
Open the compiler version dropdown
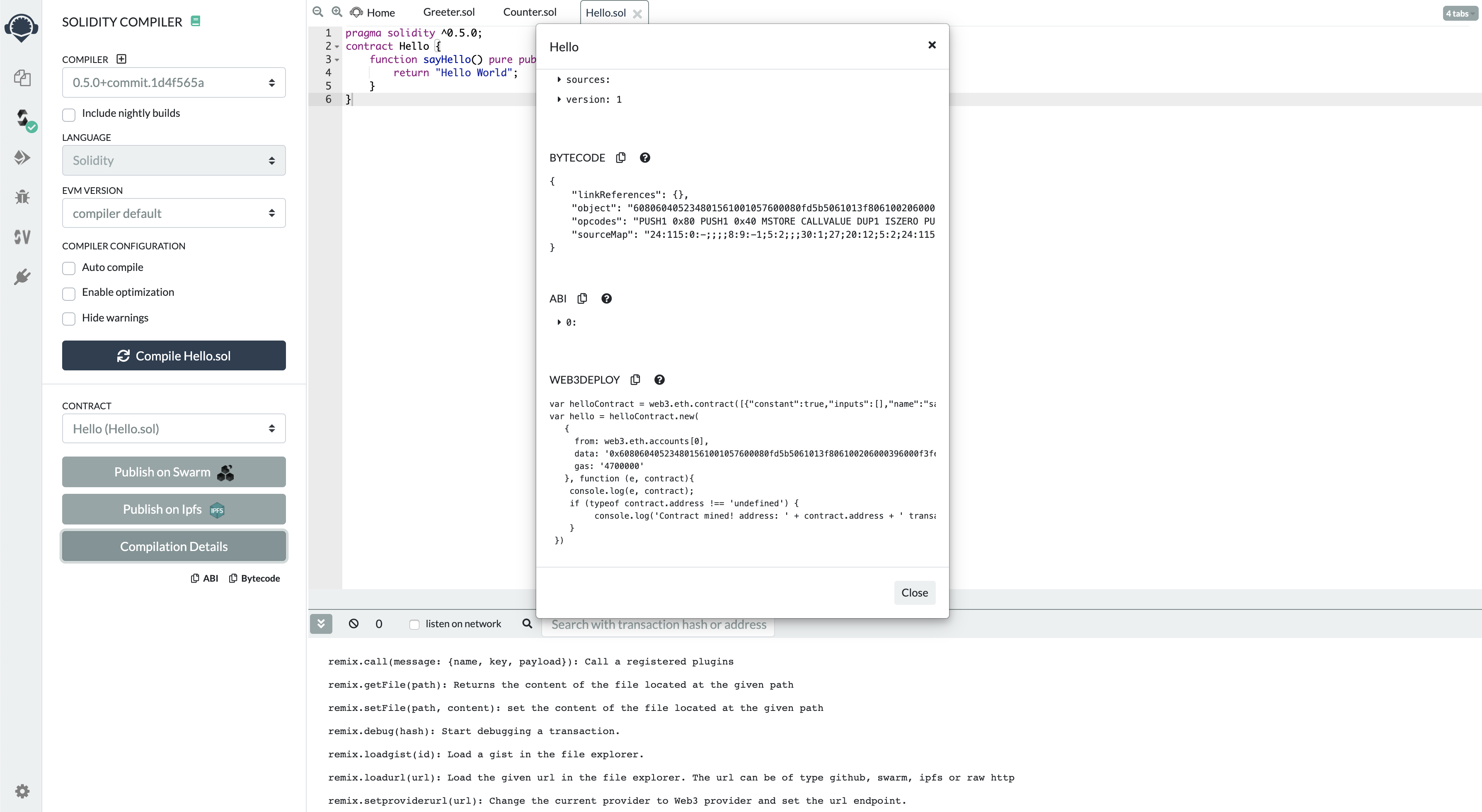point(174,83)
